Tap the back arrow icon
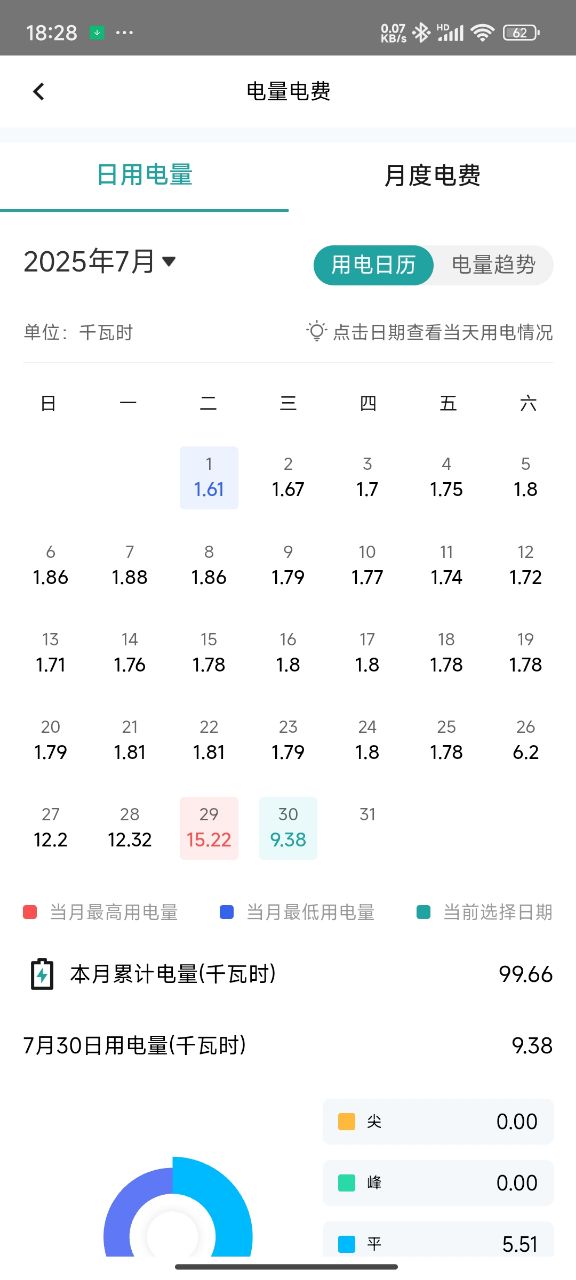This screenshot has width=576, height=1280. (39, 91)
